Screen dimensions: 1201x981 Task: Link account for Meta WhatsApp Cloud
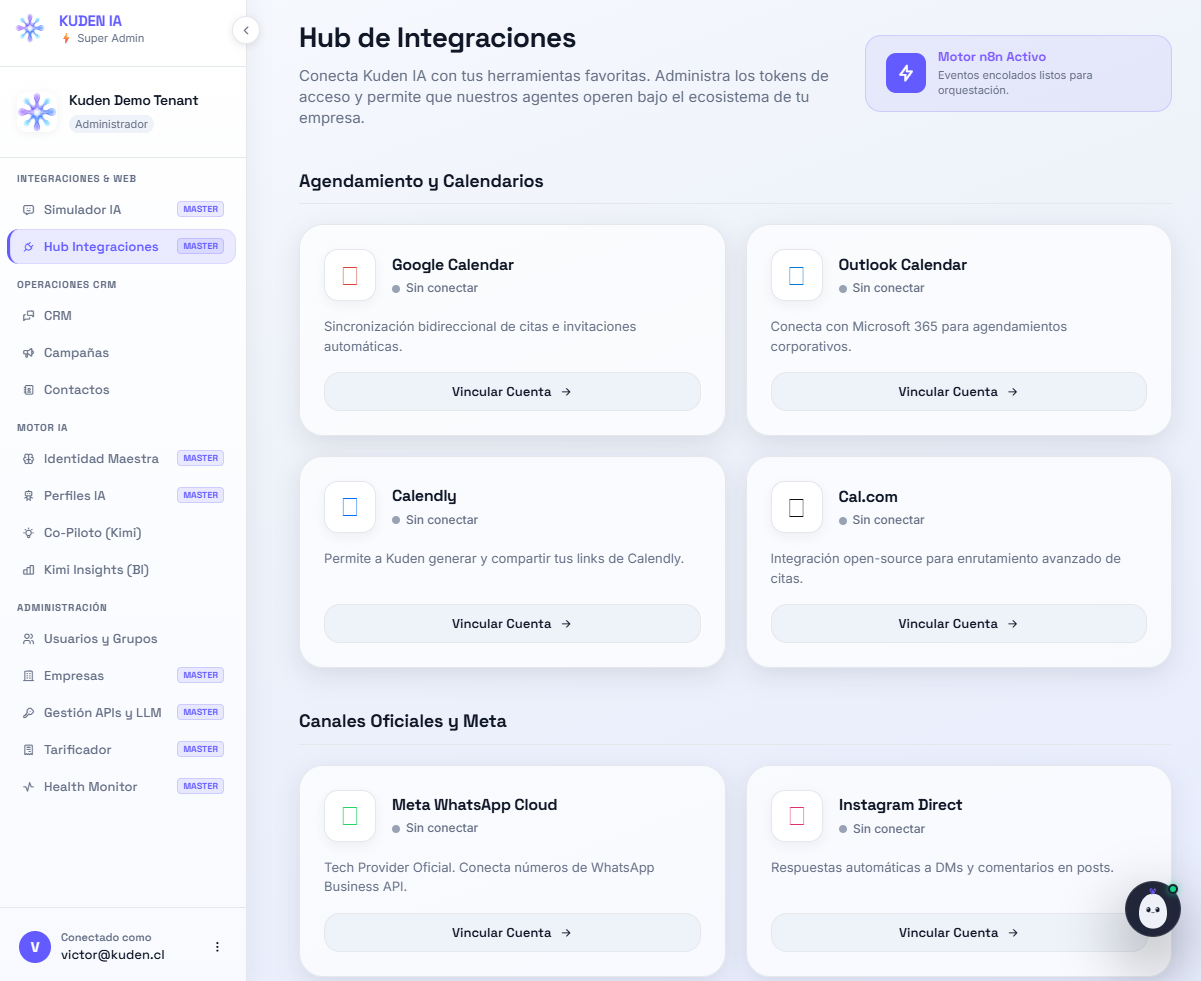(512, 933)
